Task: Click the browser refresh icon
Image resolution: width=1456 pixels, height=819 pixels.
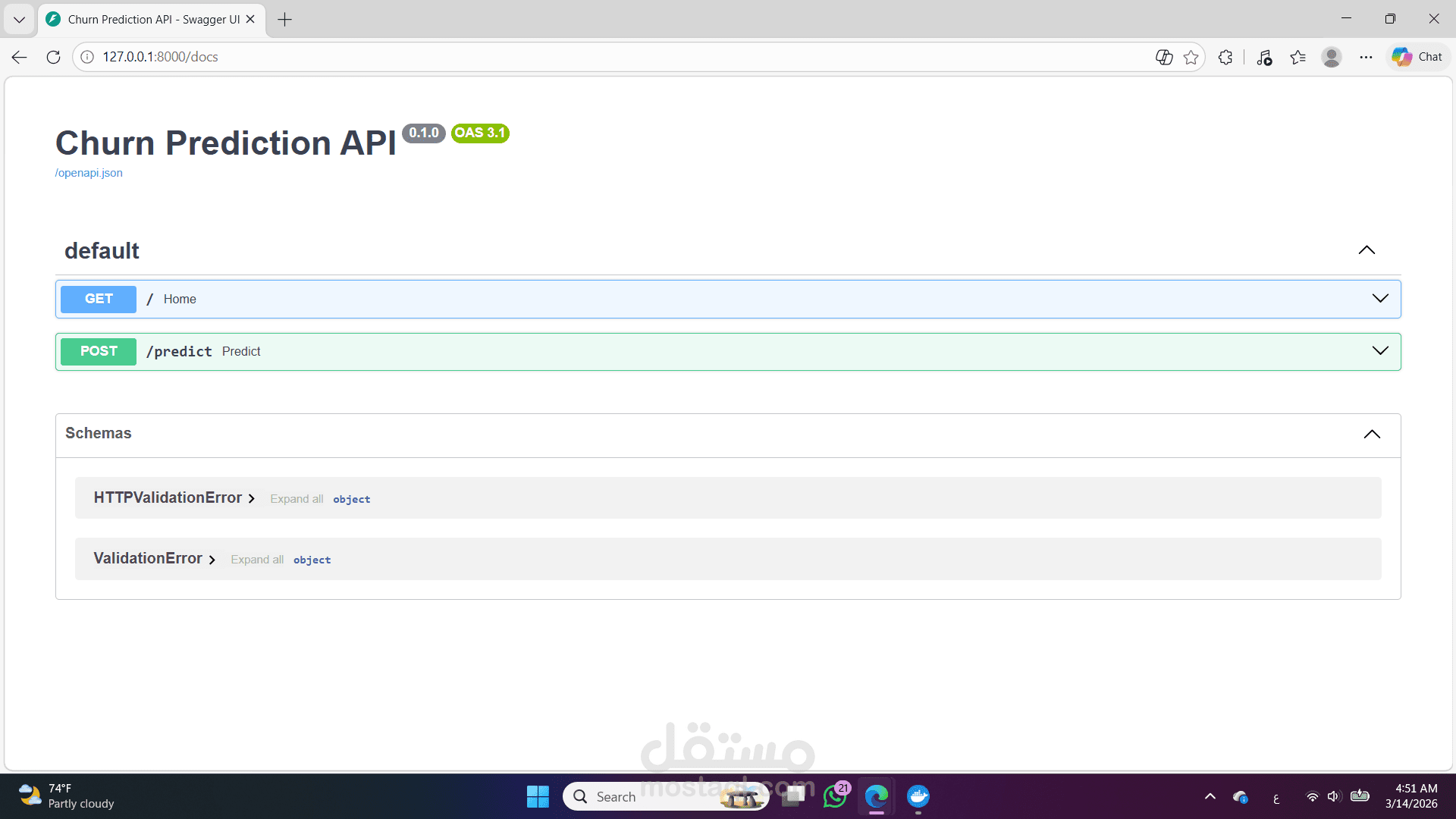Action: click(53, 57)
